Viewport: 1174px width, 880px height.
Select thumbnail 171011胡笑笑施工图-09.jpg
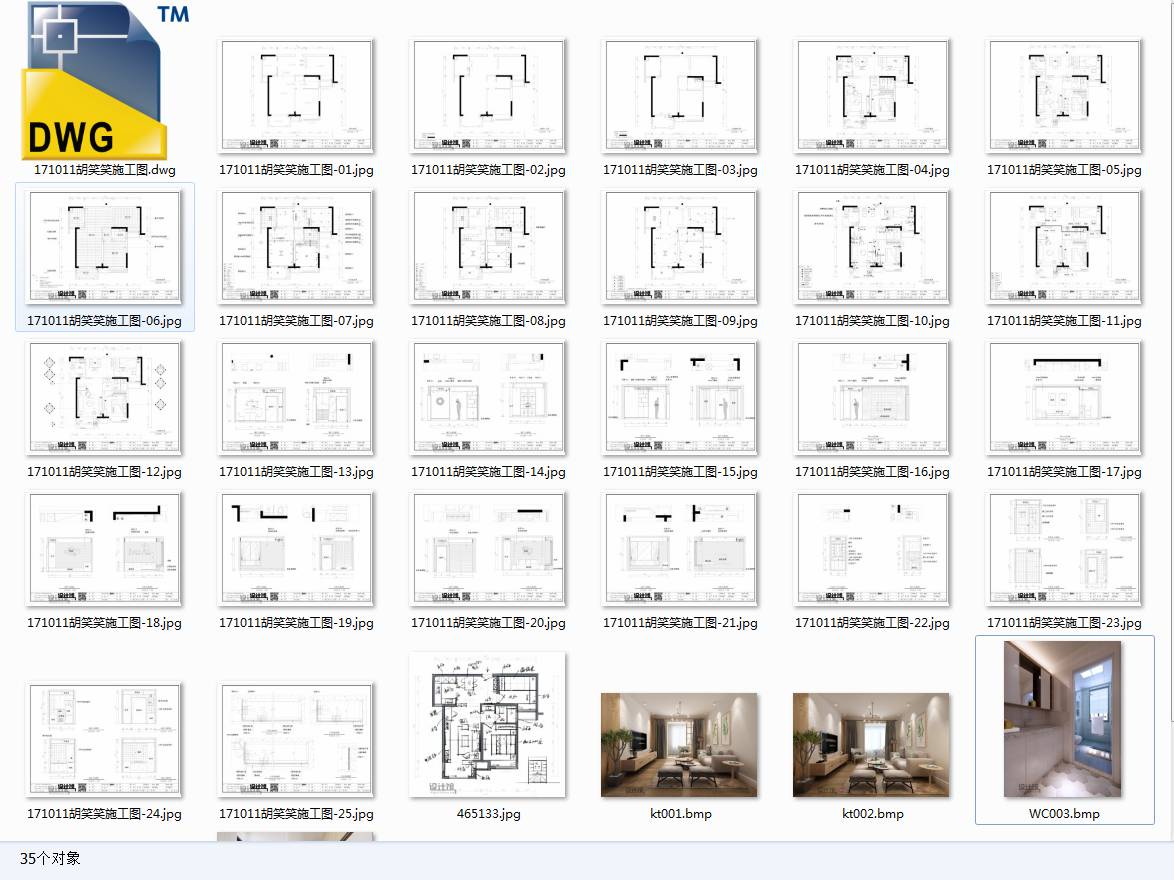(x=680, y=247)
